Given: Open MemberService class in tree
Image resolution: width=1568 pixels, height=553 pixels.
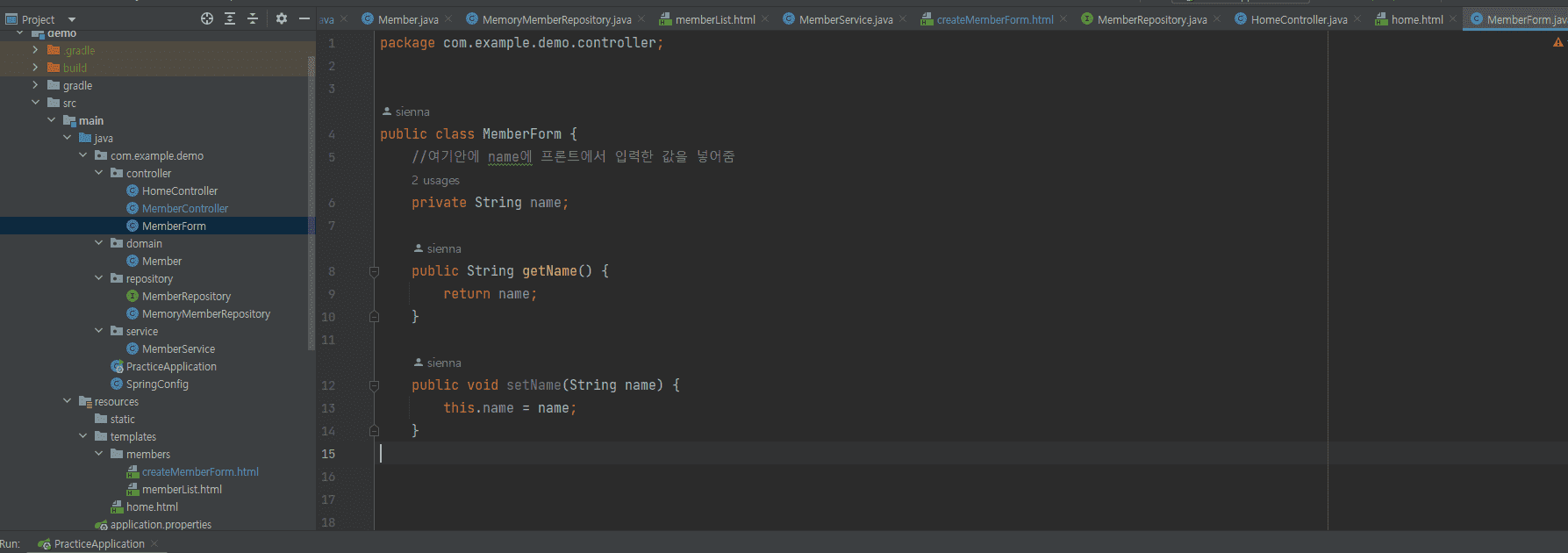Looking at the screenshot, I should (x=178, y=348).
